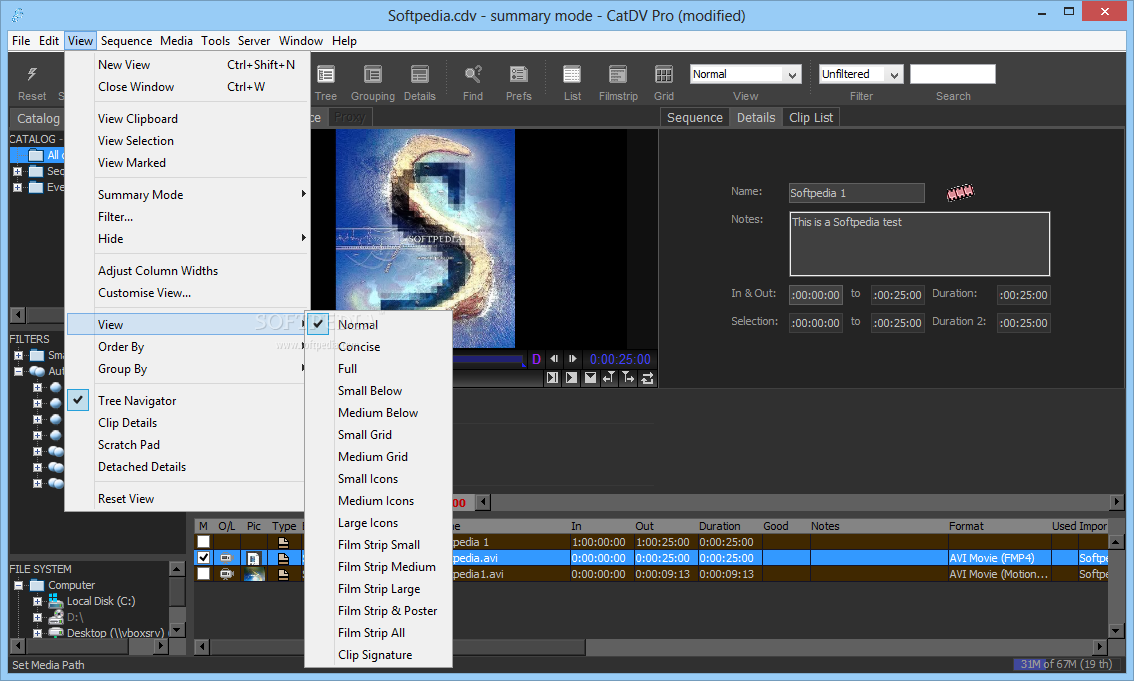Click the Out column header
1134x681 pixels.
[x=664, y=526]
